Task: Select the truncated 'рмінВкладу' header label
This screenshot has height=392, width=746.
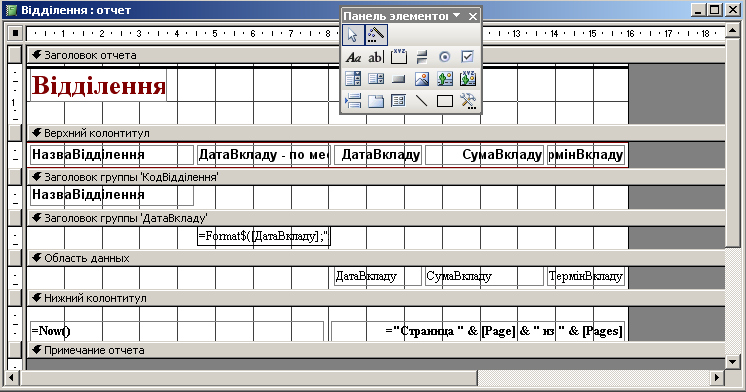Action: tap(586, 155)
